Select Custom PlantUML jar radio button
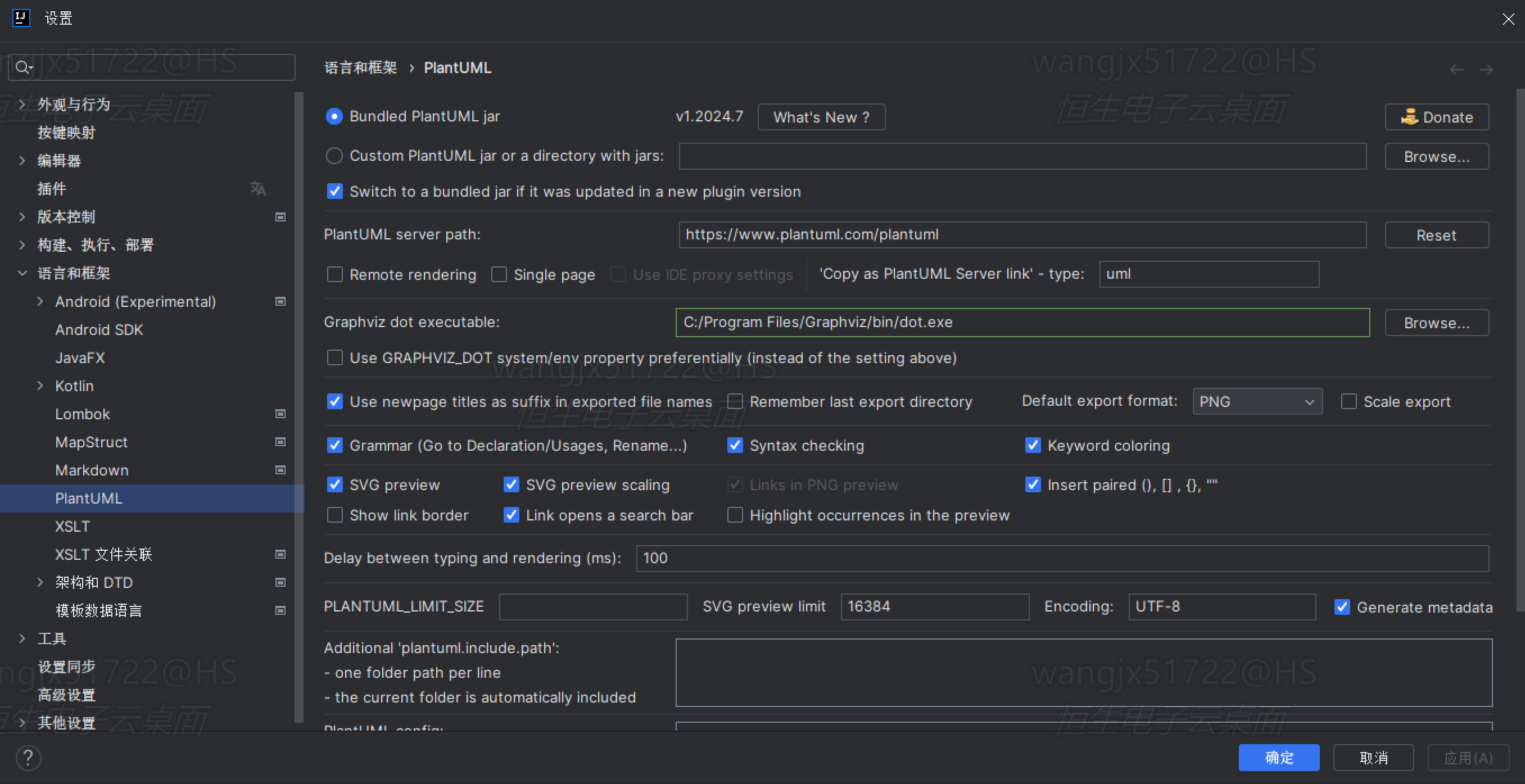 coord(334,156)
